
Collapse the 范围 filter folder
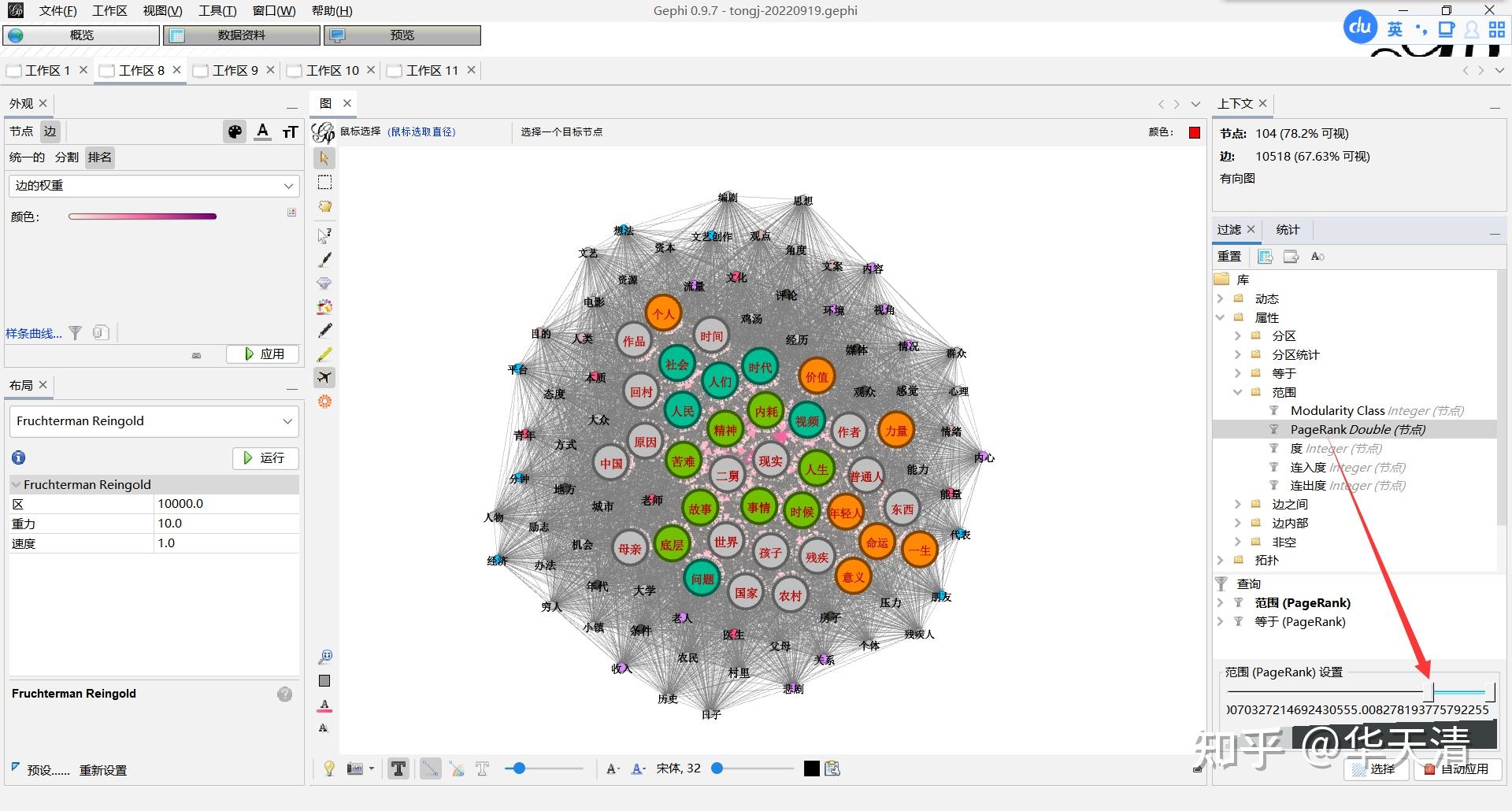(1238, 392)
